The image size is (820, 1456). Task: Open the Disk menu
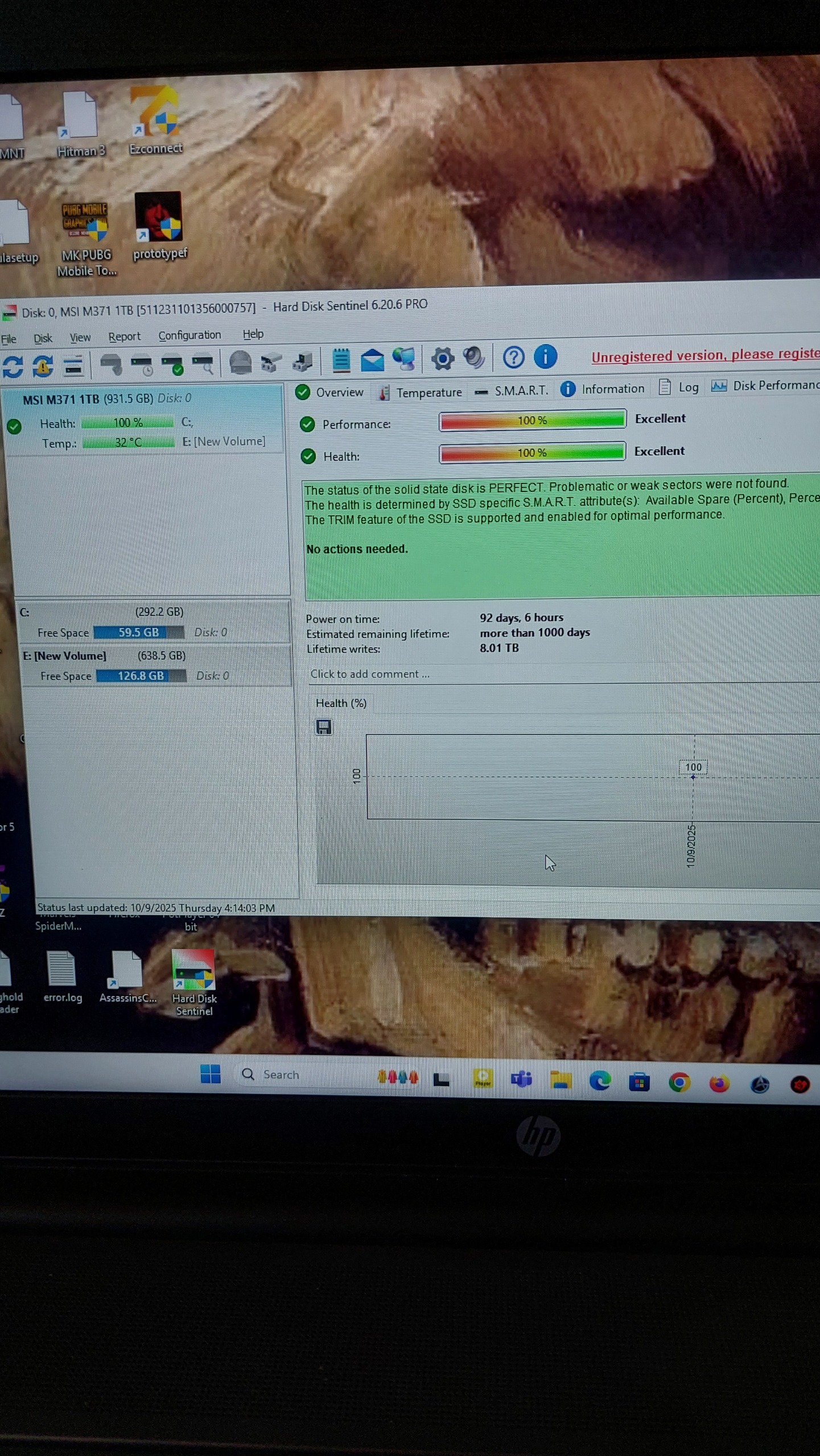tap(43, 338)
